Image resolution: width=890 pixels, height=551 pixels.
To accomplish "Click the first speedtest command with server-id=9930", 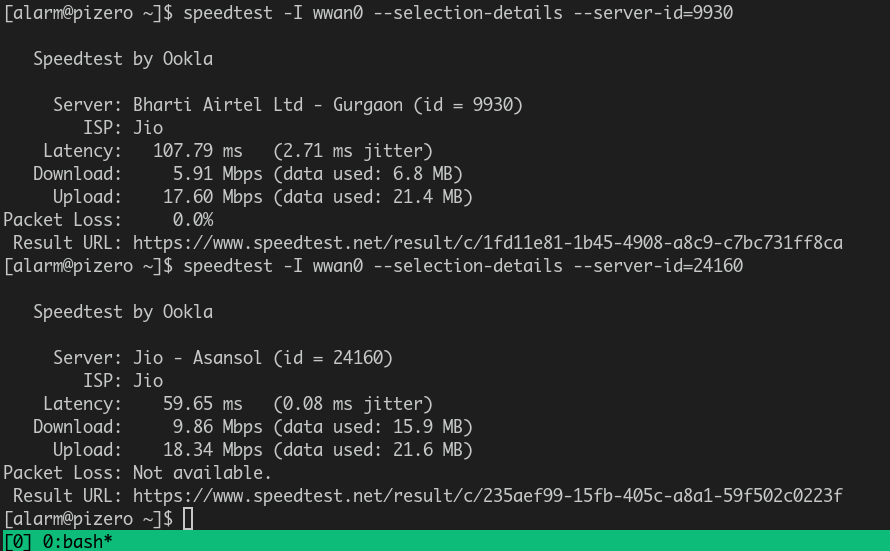I will point(457,12).
